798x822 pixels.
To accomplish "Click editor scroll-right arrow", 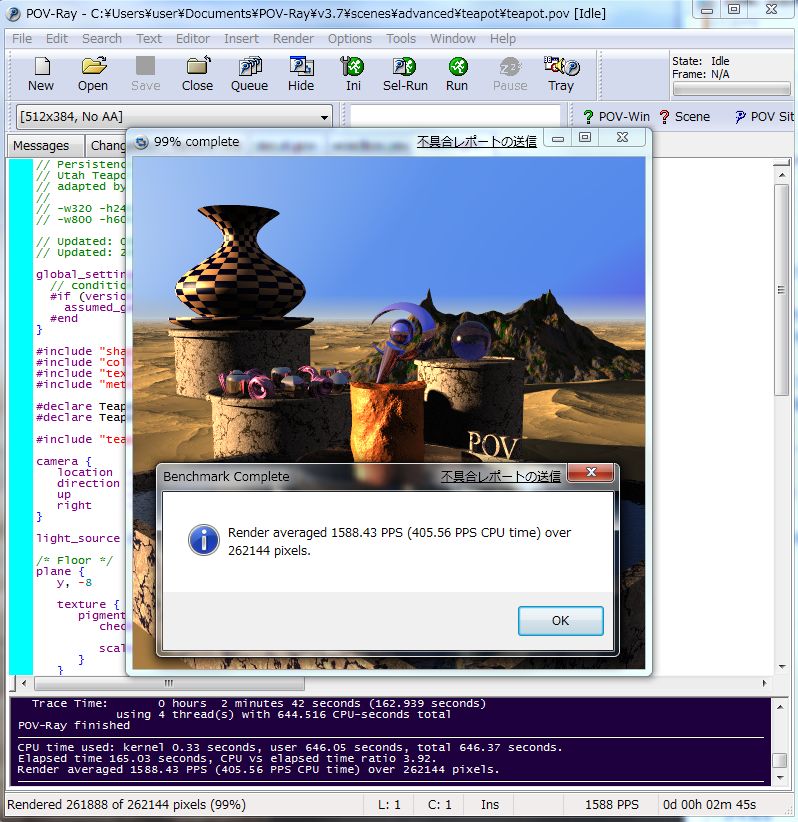I will (764, 683).
